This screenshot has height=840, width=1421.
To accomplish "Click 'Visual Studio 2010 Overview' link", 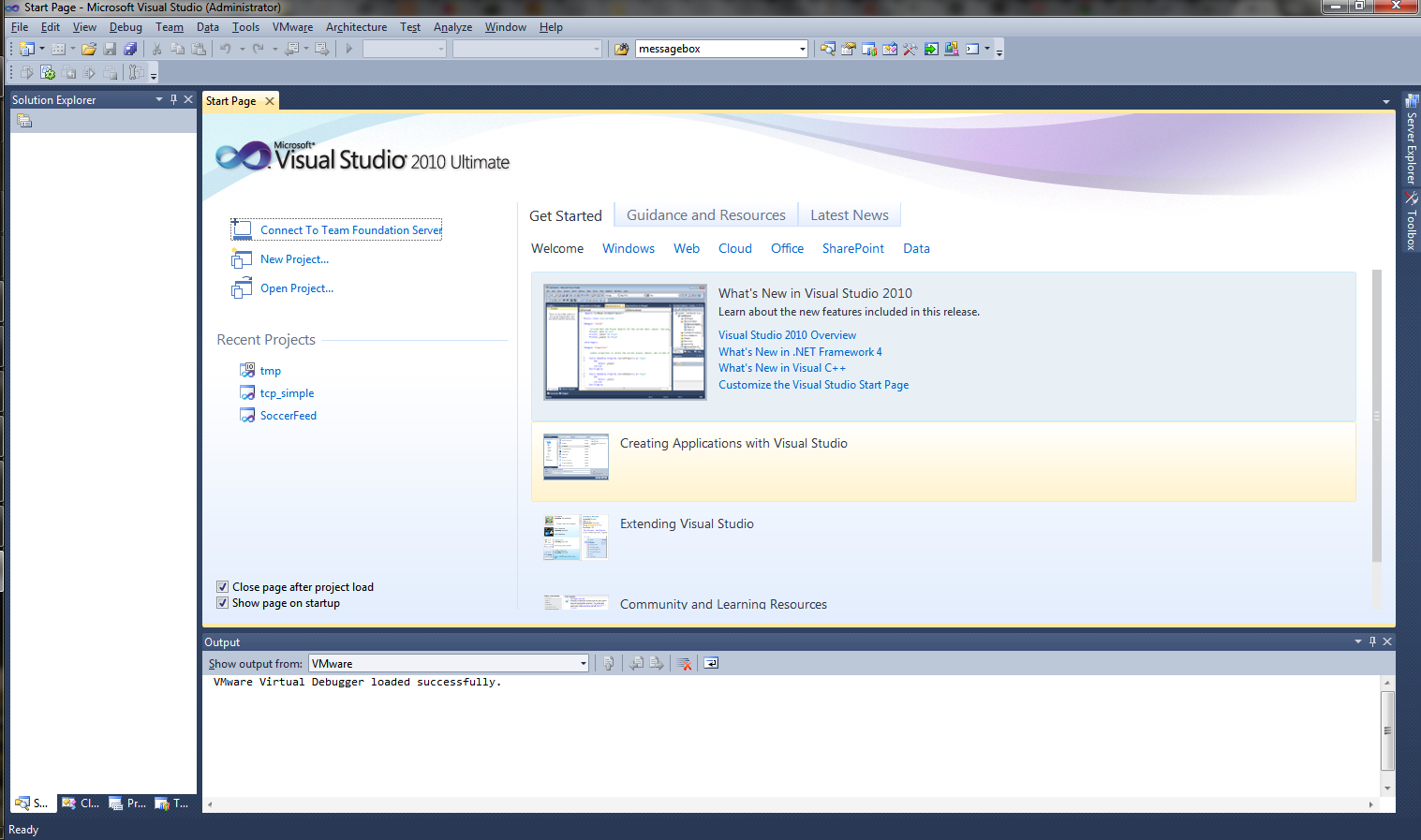I will (787, 335).
